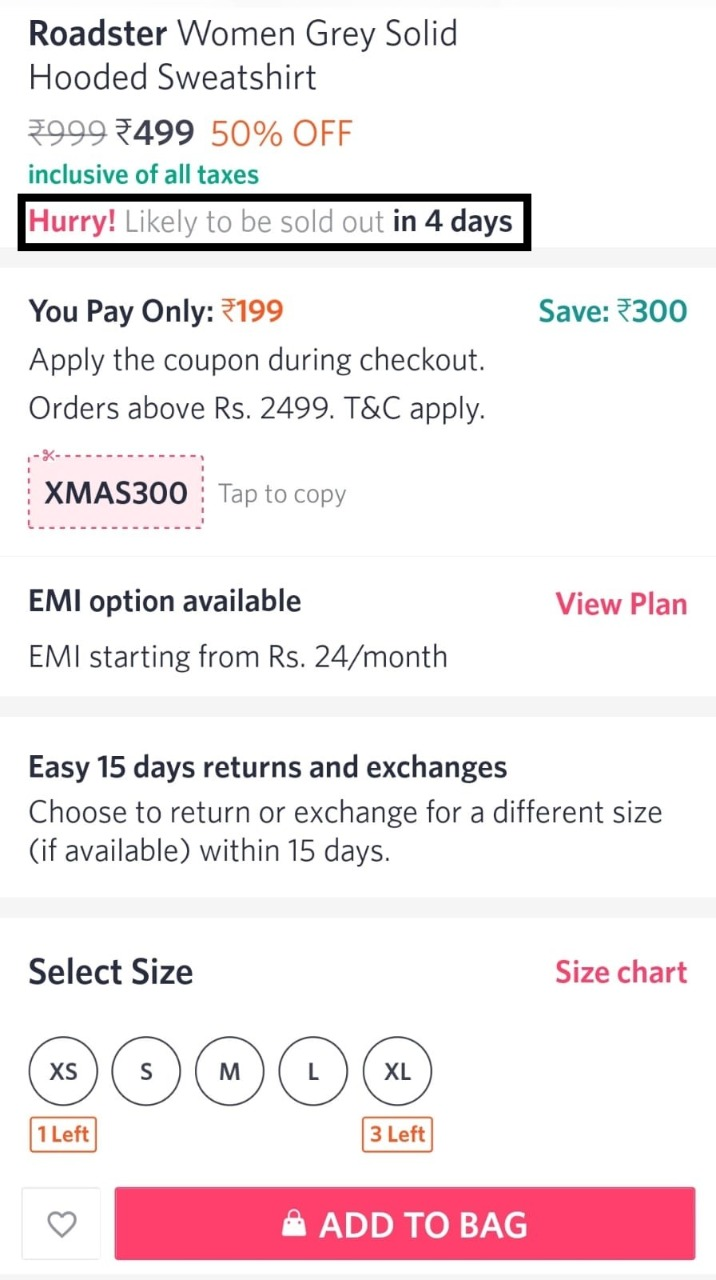716x1280 pixels.
Task: Open View Plan for EMI options
Action: (x=621, y=604)
